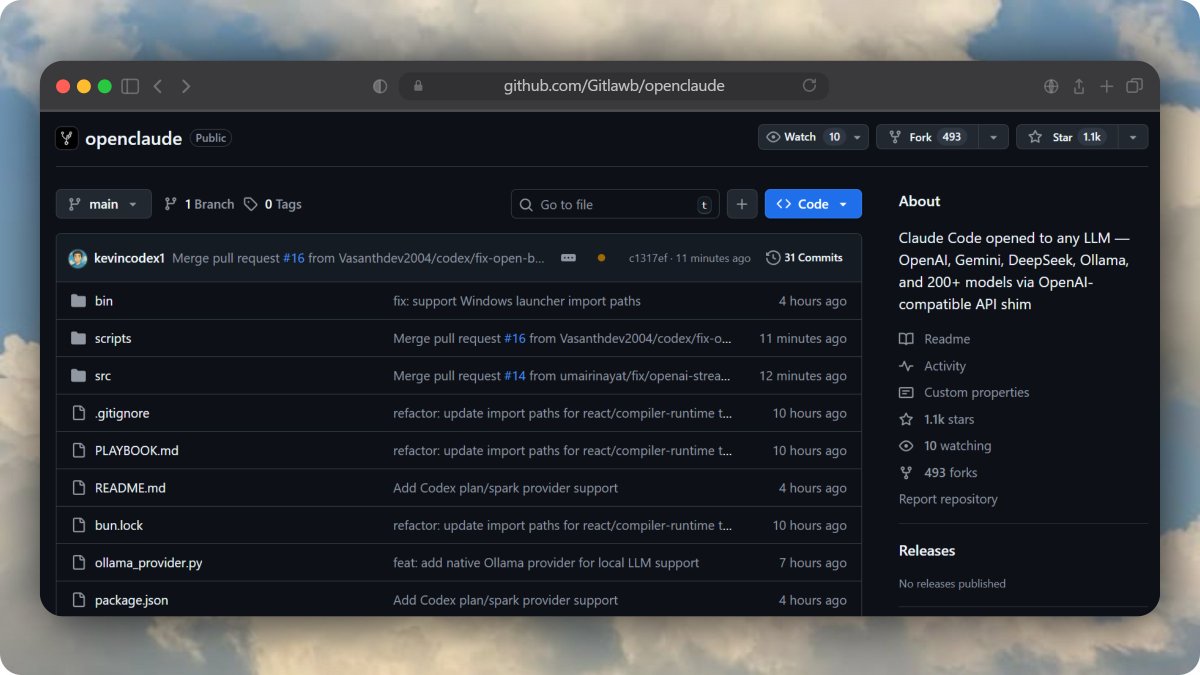1200x675 pixels.
Task: Click the .gitignore file icon
Action: [79, 413]
